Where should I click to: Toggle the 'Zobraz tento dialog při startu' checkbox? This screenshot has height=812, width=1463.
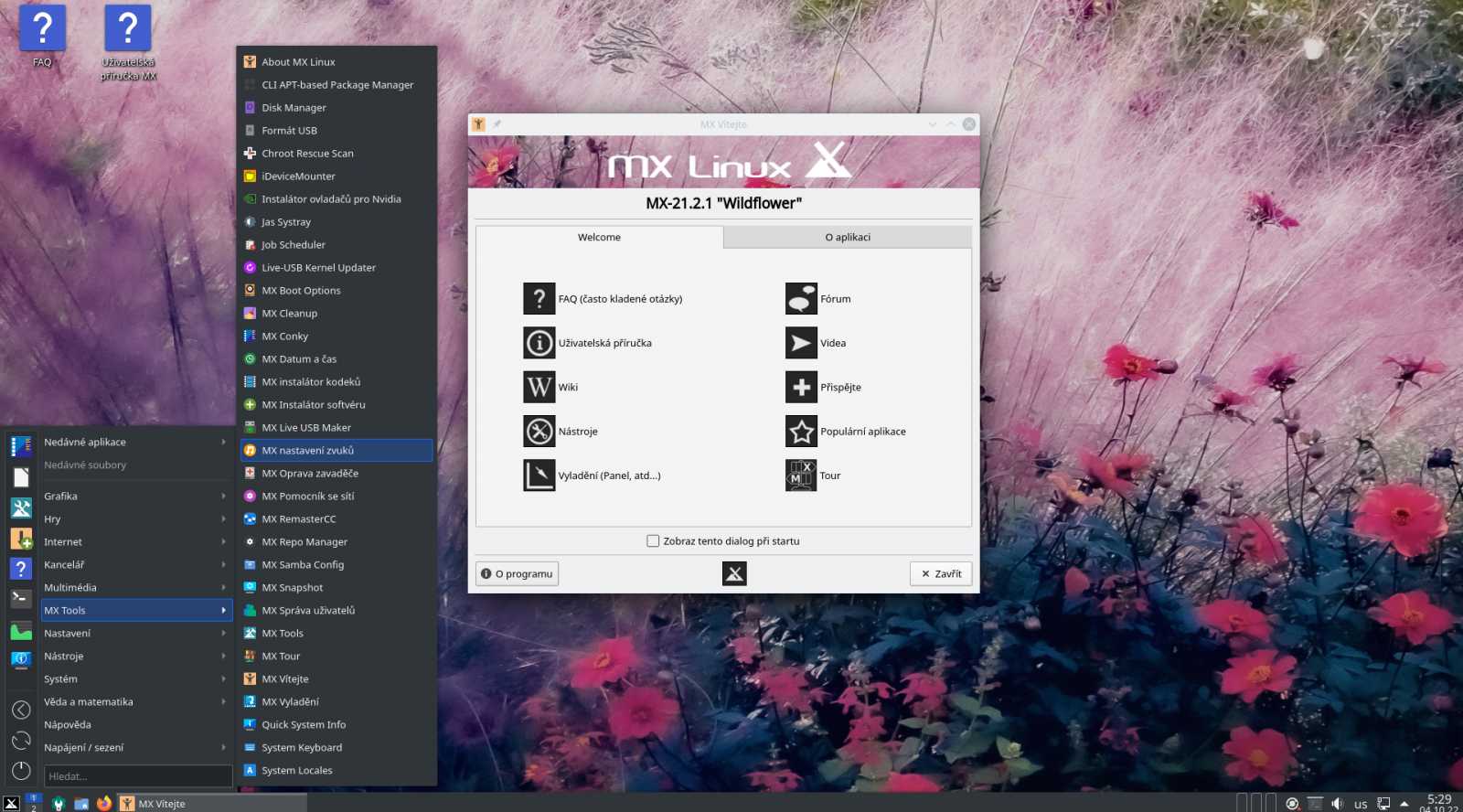point(653,540)
